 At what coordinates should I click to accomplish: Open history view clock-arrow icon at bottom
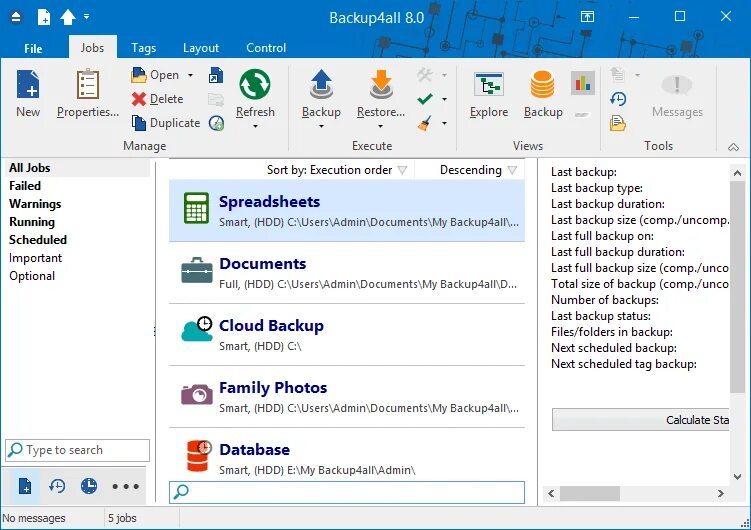pyautogui.click(x=57, y=486)
